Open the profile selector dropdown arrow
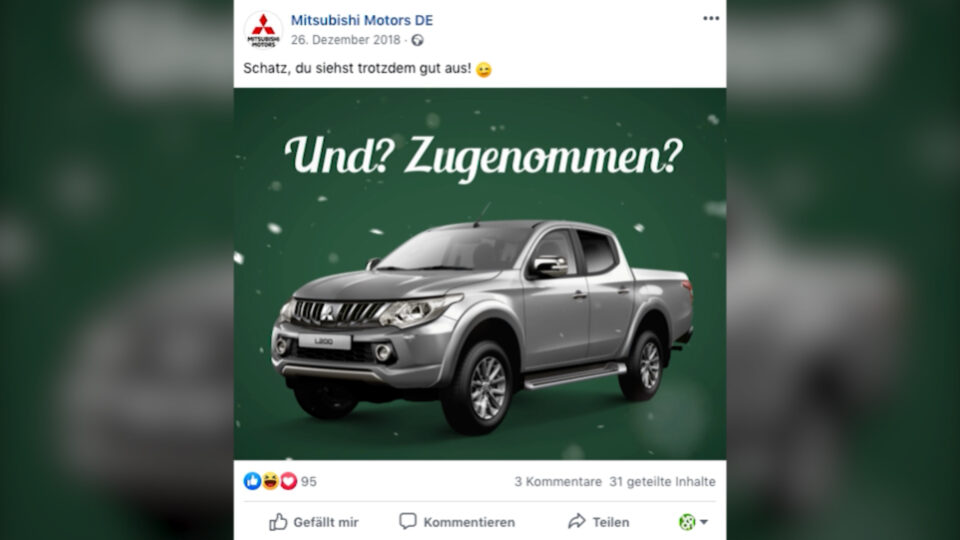The width and height of the screenshot is (960, 540). click(x=704, y=522)
